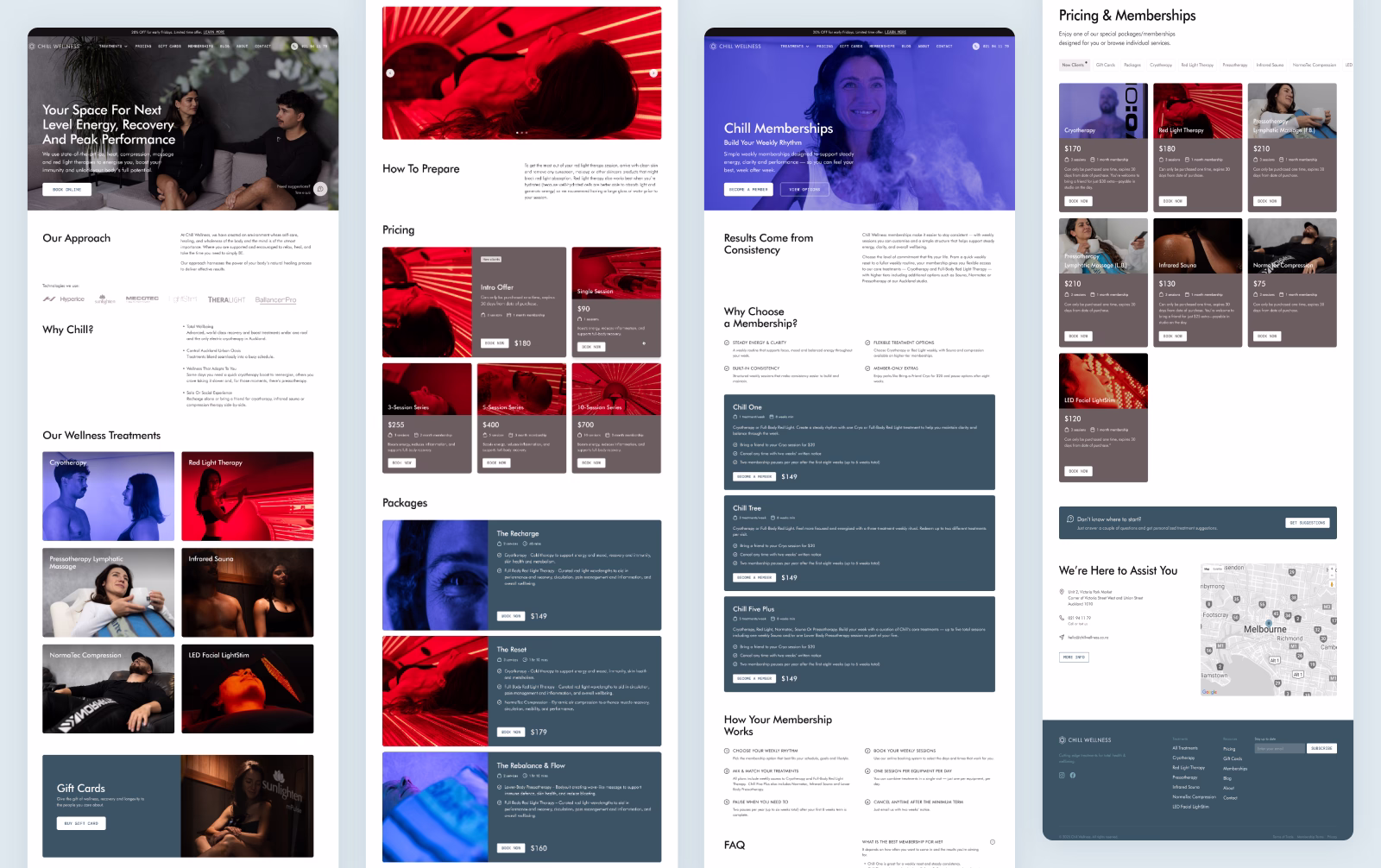Click Chill Wellness logo in memberships page header

pyautogui.click(x=736, y=47)
